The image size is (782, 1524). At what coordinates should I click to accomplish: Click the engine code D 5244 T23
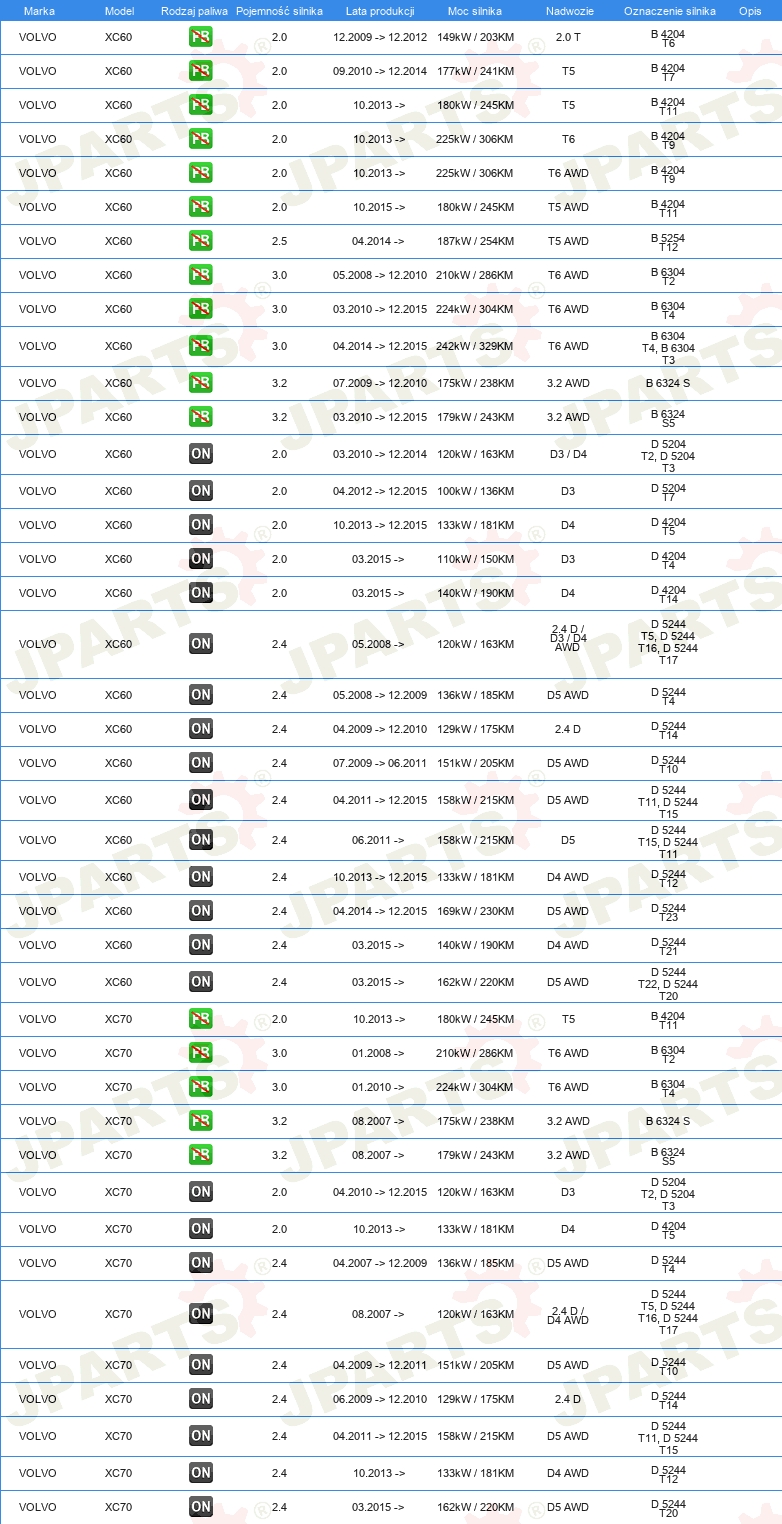(669, 912)
